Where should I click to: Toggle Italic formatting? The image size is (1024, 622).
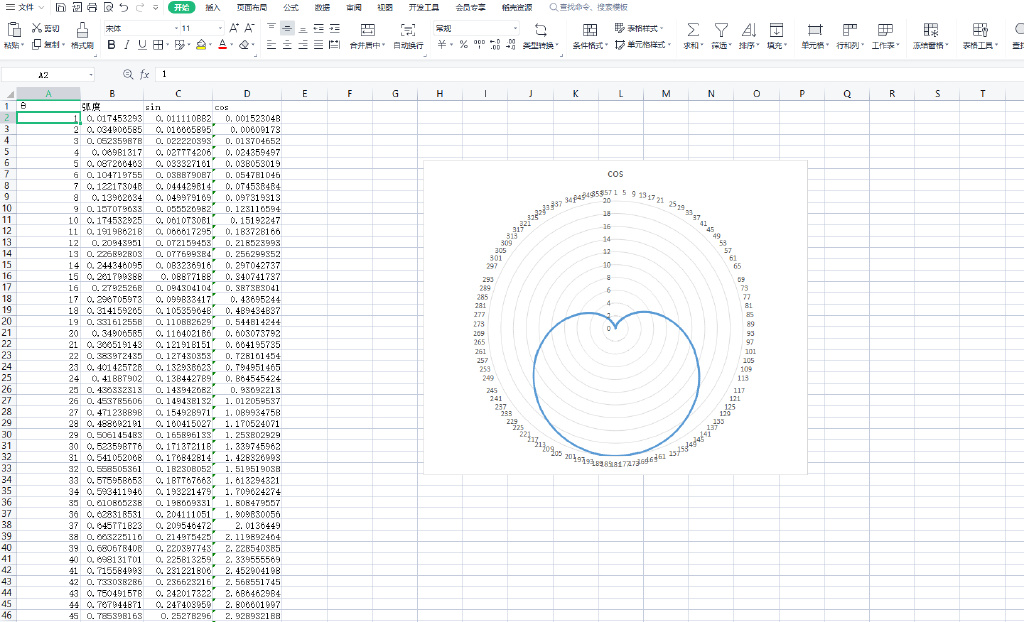(127, 45)
